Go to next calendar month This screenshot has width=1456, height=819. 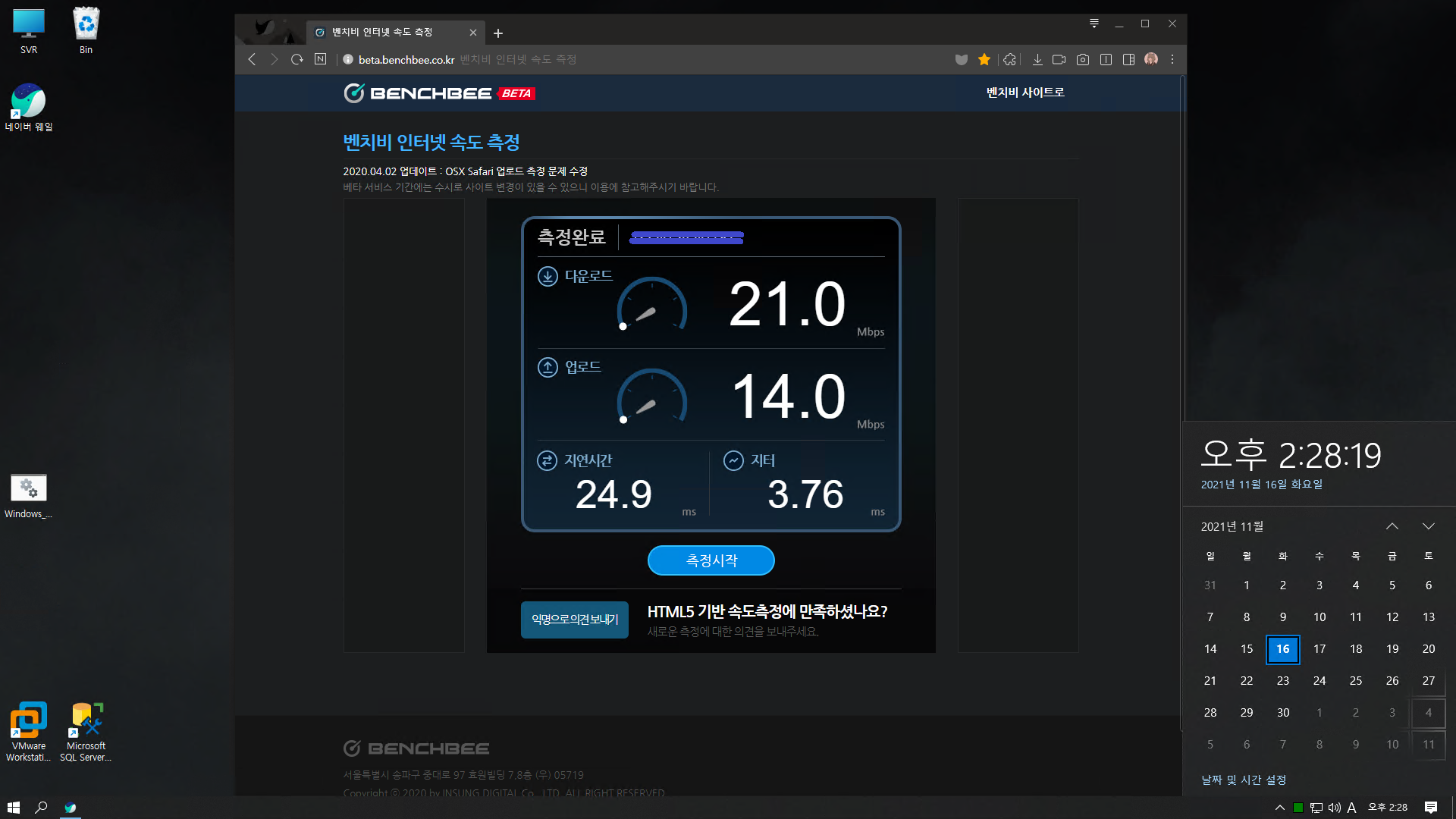click(x=1429, y=526)
